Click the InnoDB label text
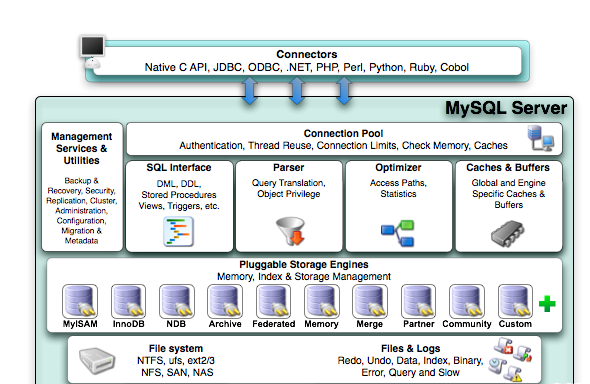The height and width of the screenshot is (384, 590). 129,324
